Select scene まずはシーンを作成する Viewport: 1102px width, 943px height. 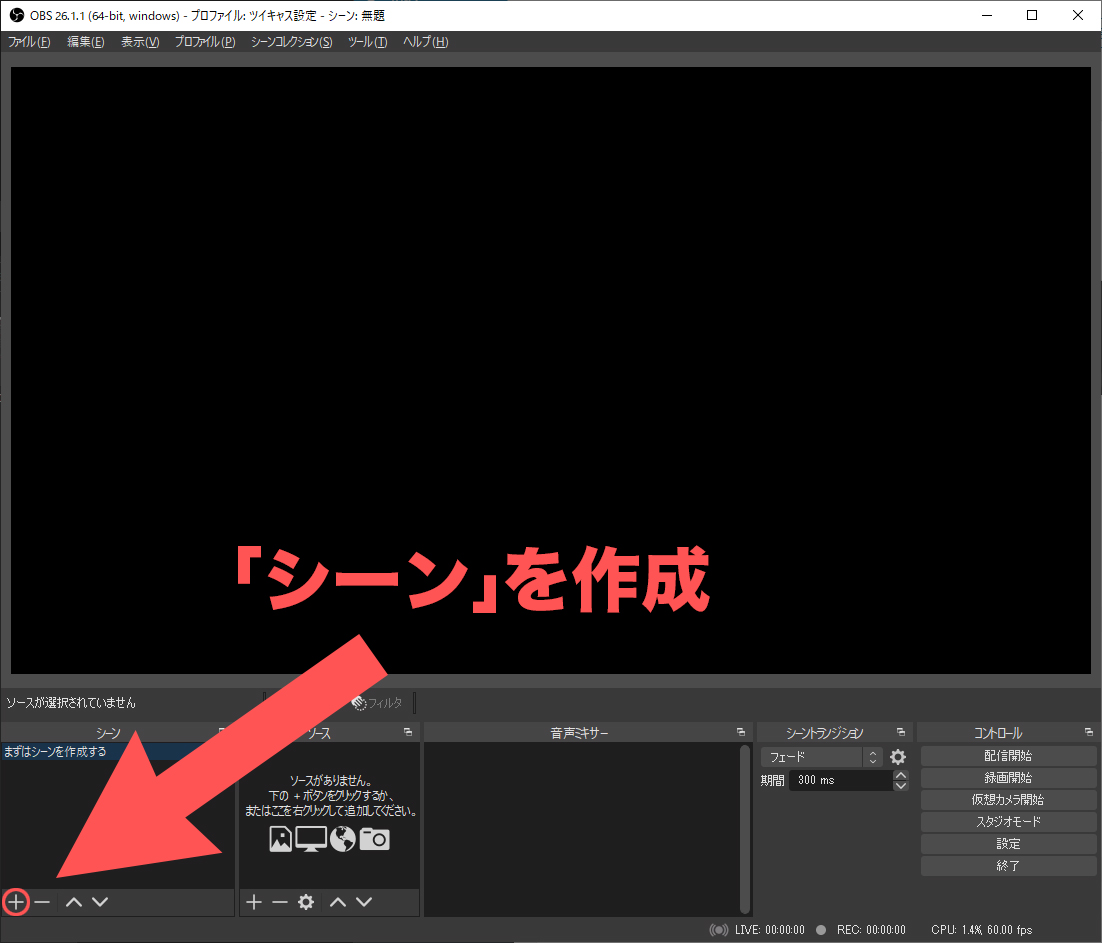(x=117, y=751)
